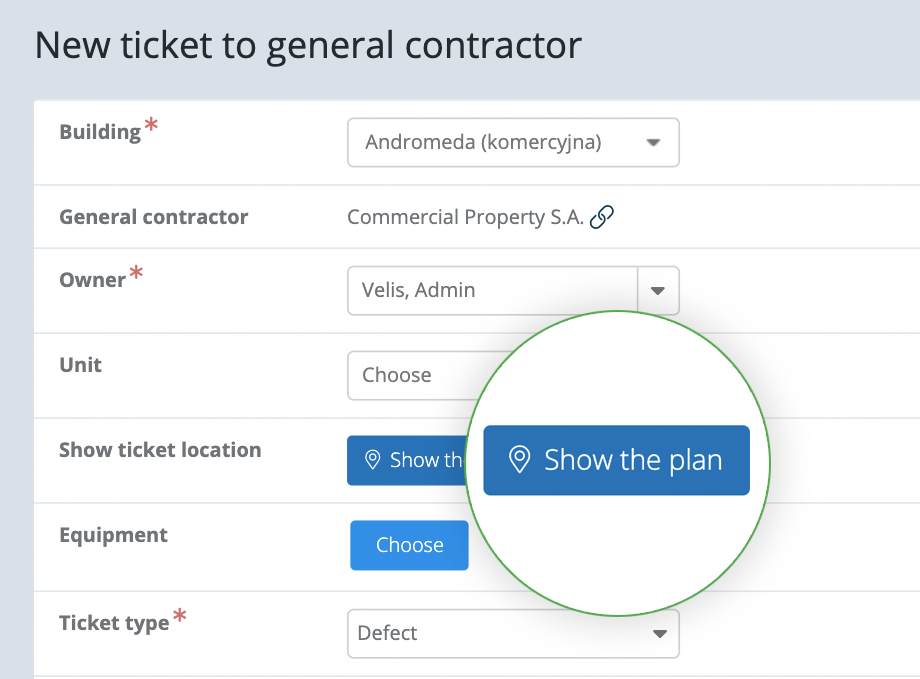920x679 pixels.
Task: Click the General contractor label
Action: [154, 217]
